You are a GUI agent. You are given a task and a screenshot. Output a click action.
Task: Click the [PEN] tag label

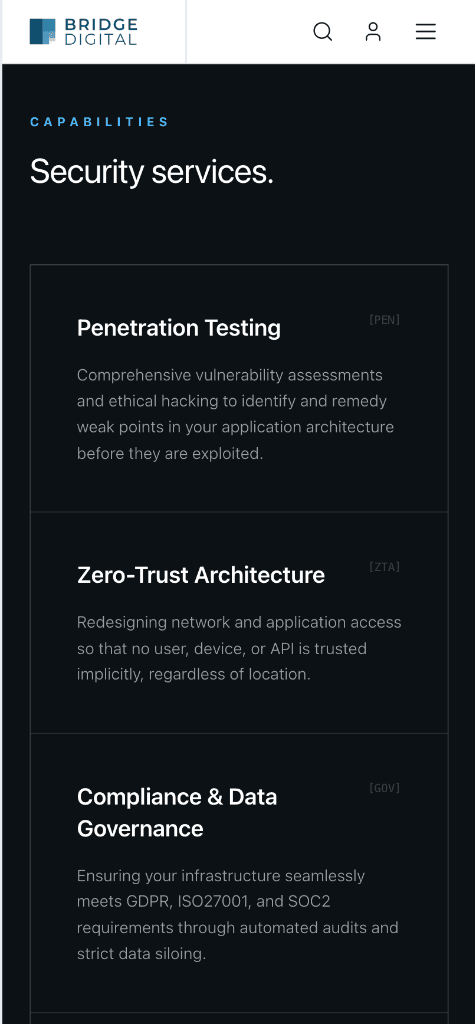click(384, 320)
